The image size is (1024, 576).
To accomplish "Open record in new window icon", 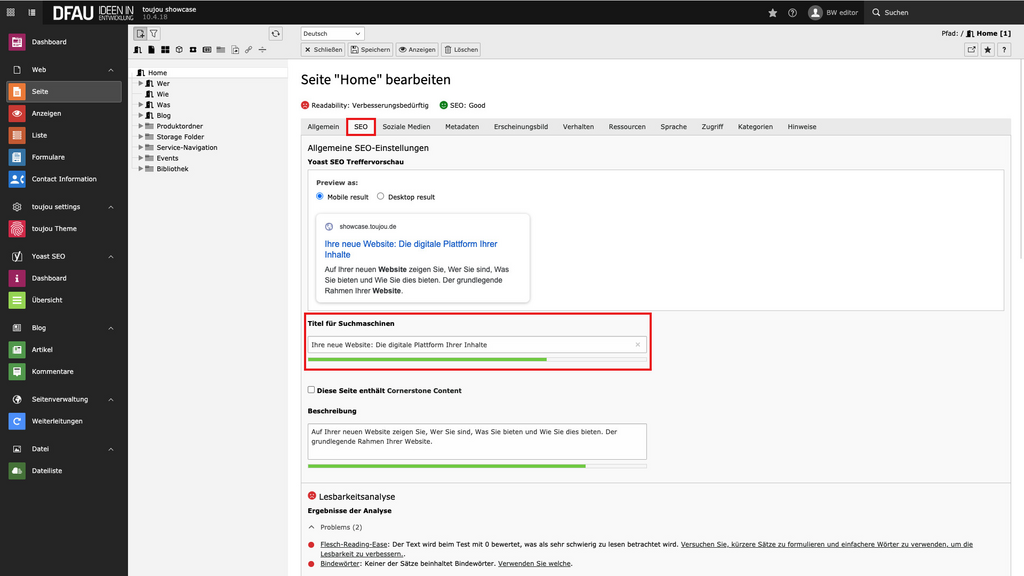I will point(971,49).
